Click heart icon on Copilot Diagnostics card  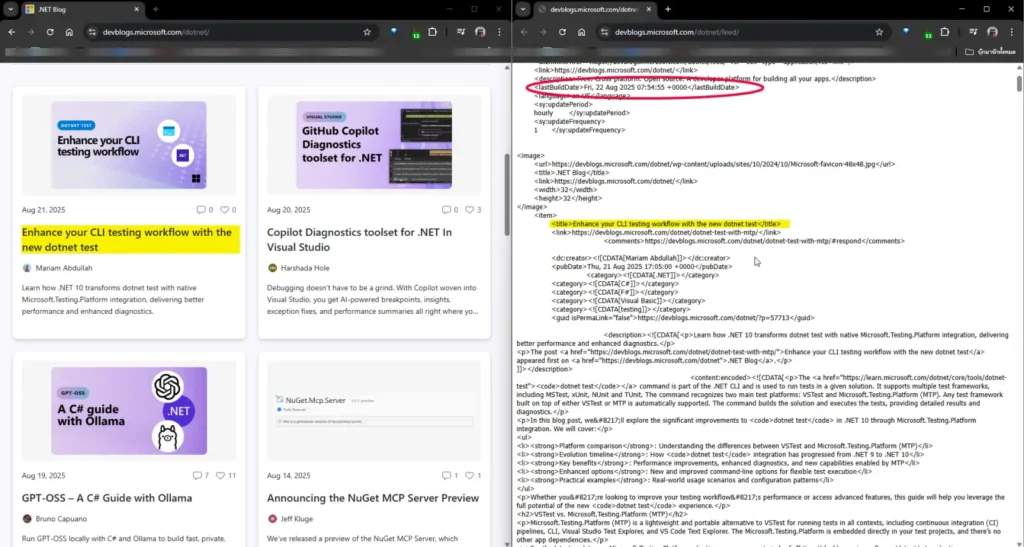point(469,210)
